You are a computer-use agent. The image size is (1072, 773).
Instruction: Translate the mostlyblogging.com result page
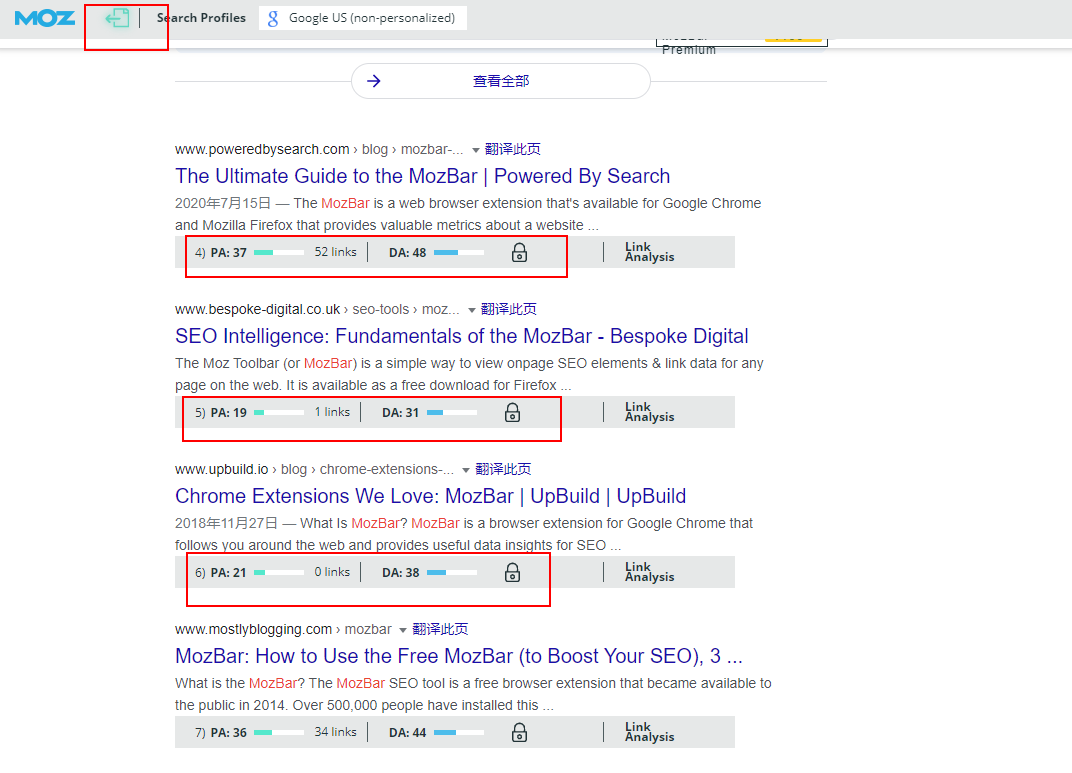(440, 629)
